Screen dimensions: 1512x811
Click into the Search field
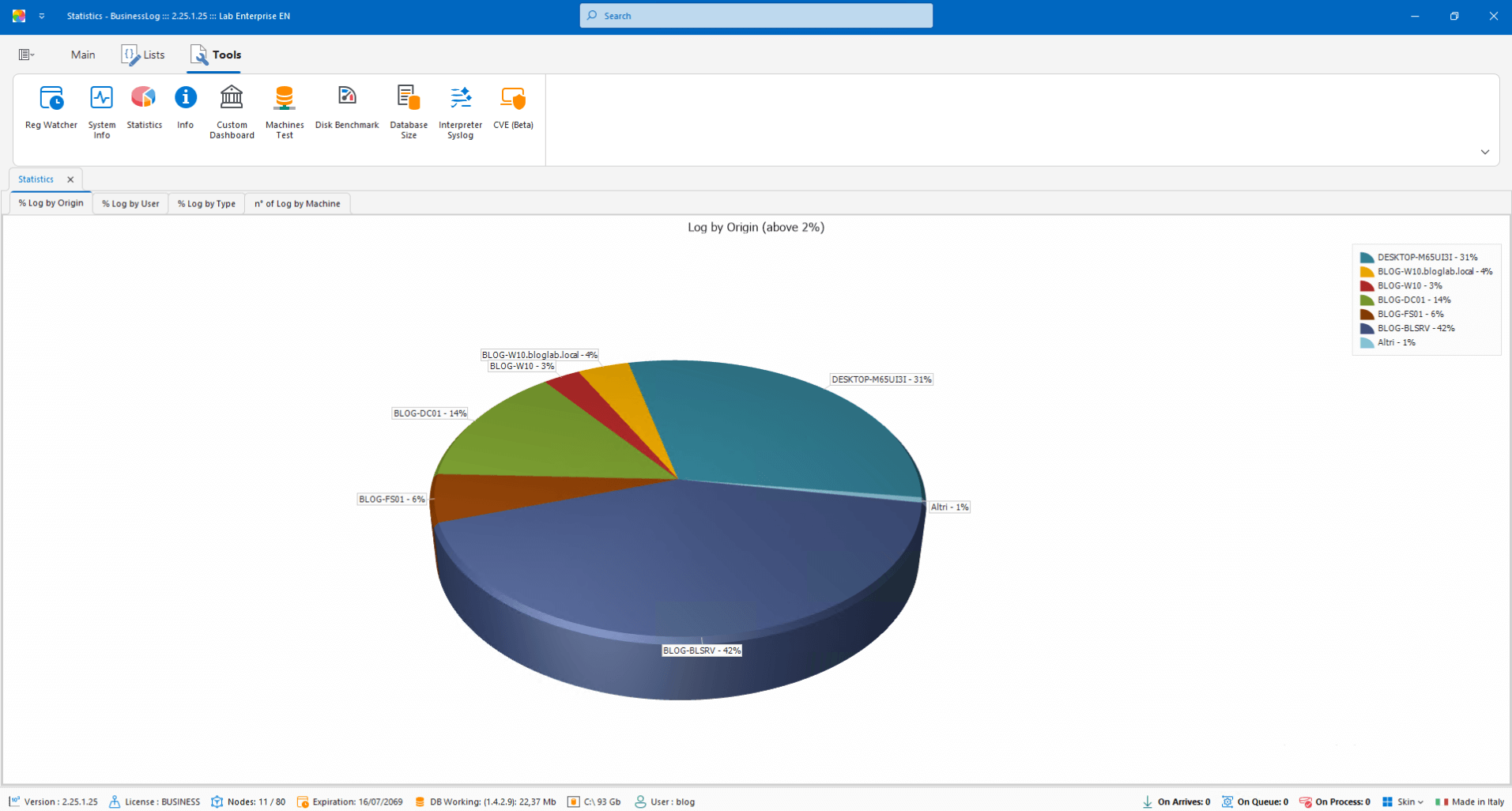(756, 16)
